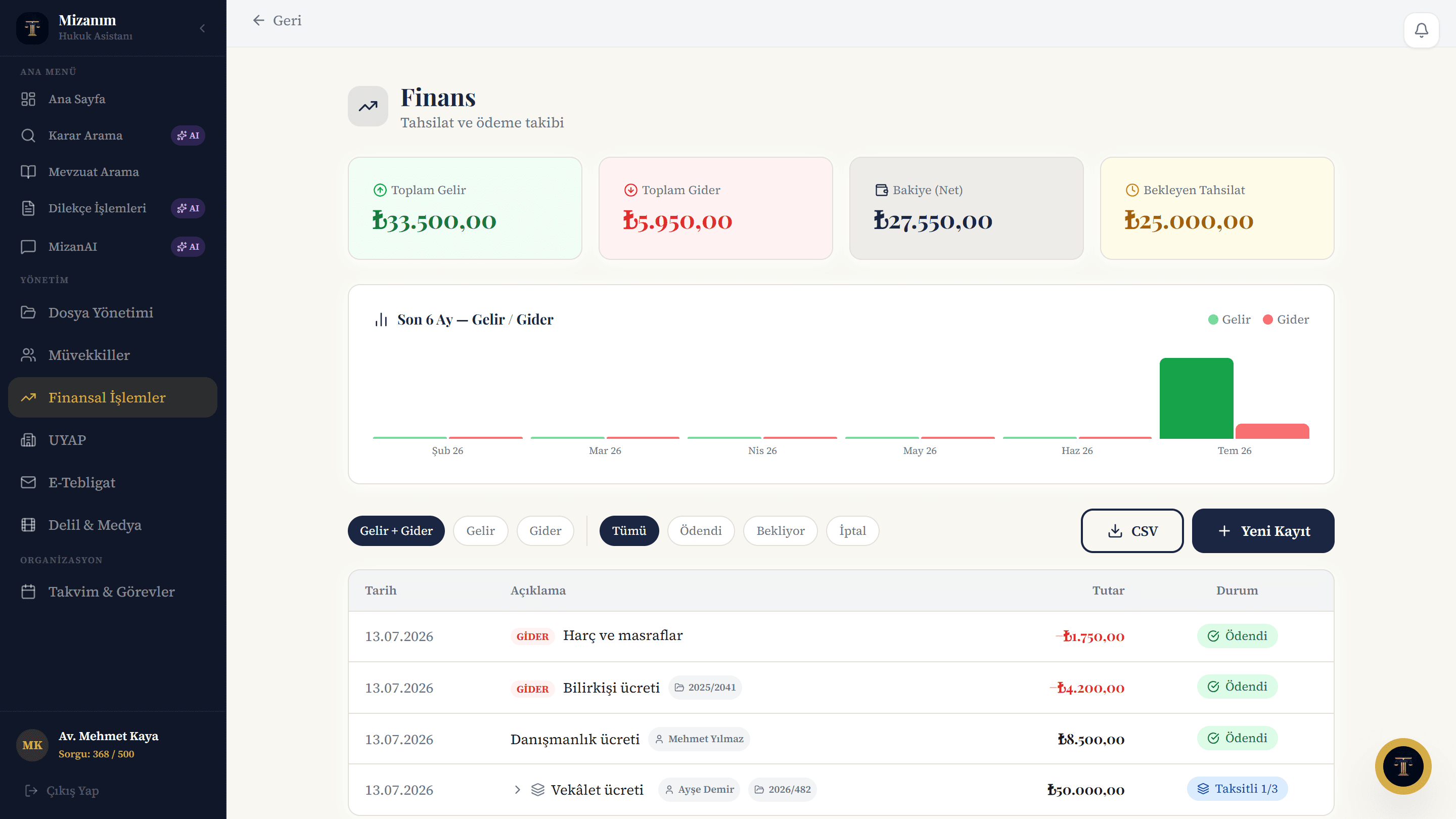Image resolution: width=1456 pixels, height=819 pixels.
Task: Click the Sorgu: 368 / 500 counter
Action: 96,754
